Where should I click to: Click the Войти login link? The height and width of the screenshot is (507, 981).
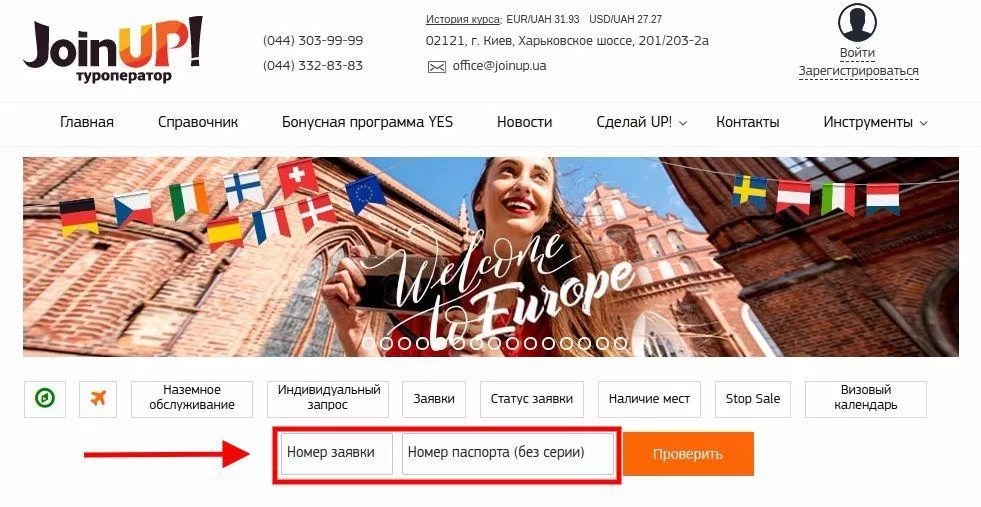pyautogui.click(x=857, y=53)
